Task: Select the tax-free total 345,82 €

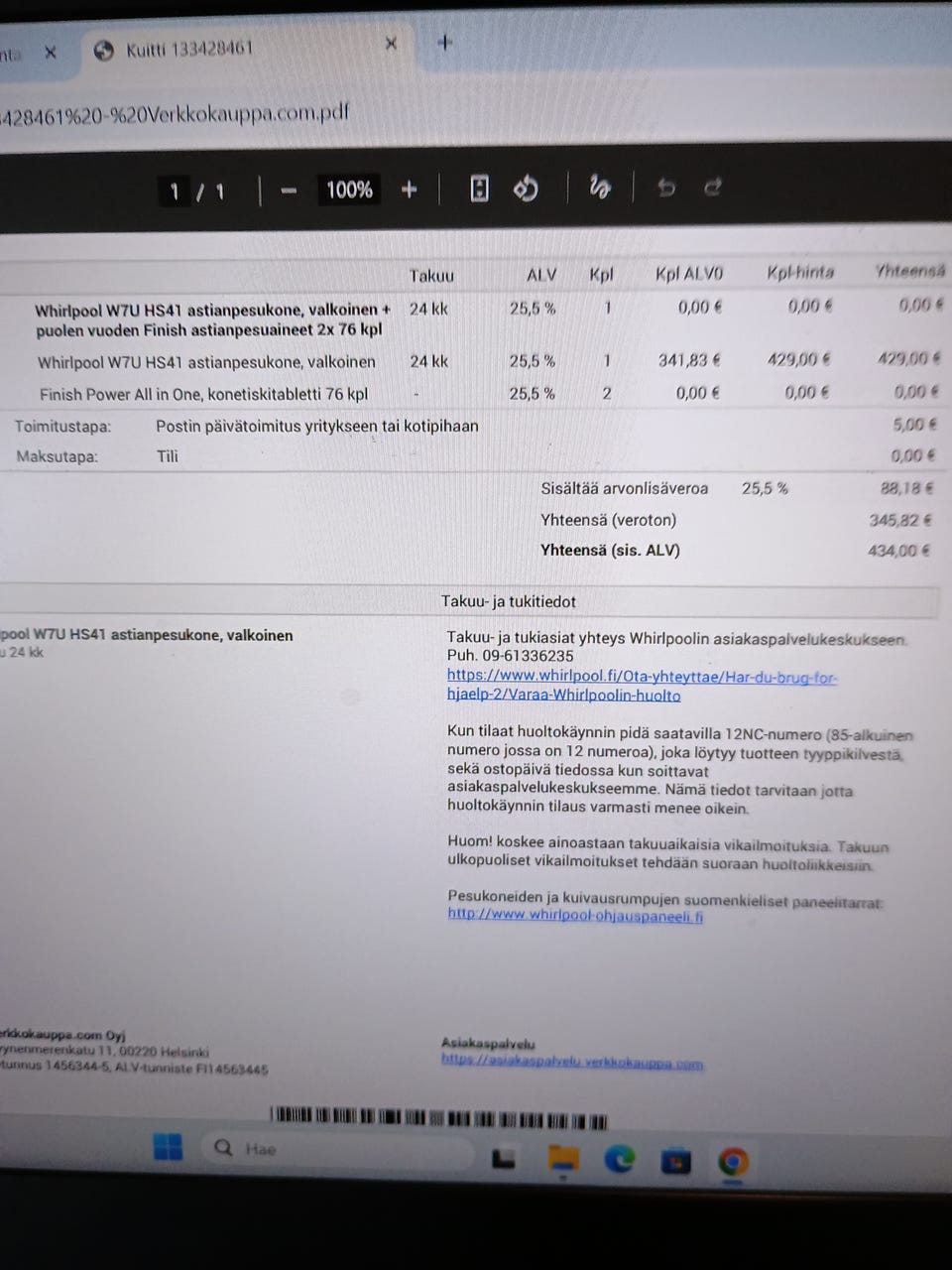Action: point(899,519)
